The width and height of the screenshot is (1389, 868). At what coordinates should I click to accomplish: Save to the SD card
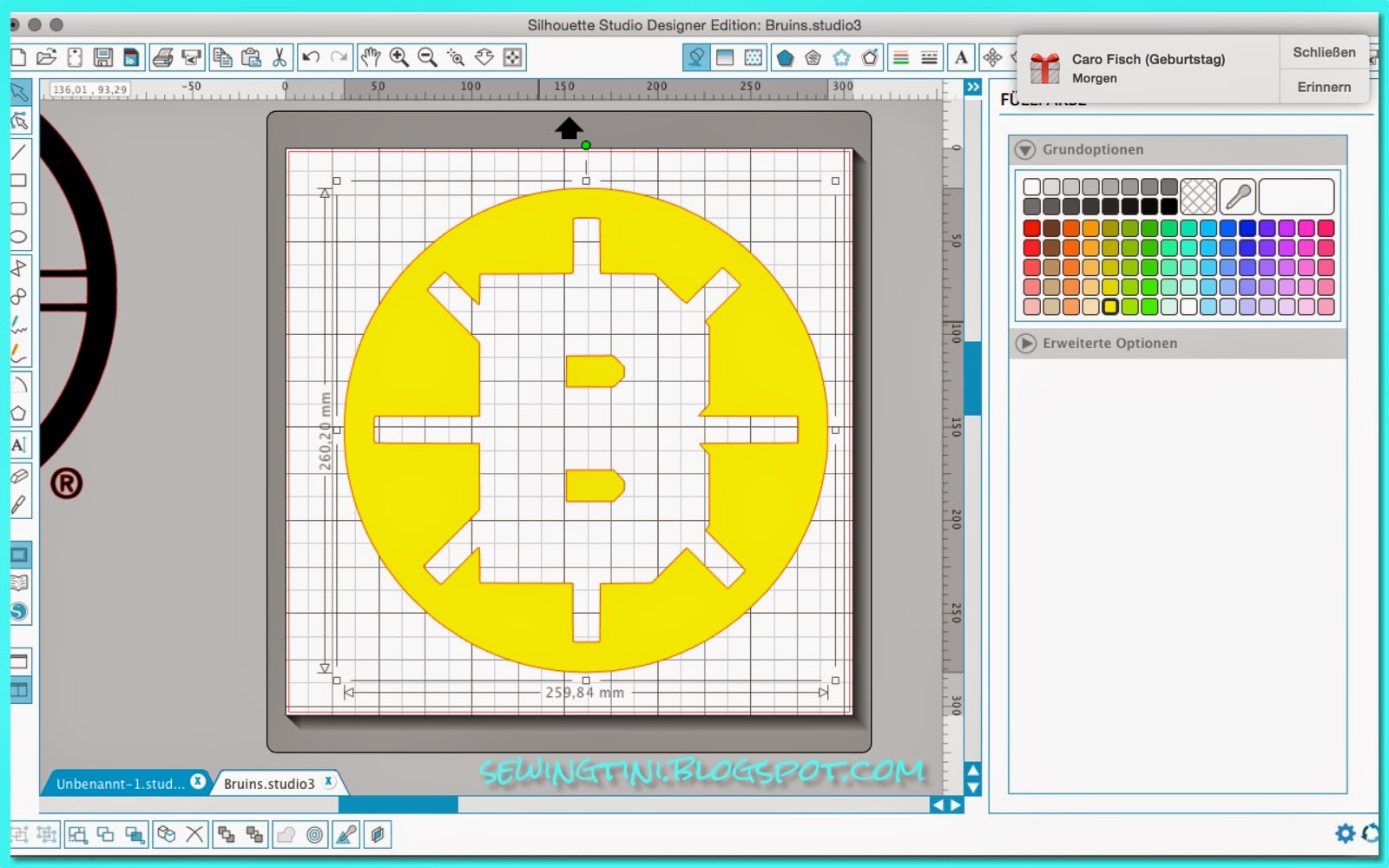coord(131,57)
